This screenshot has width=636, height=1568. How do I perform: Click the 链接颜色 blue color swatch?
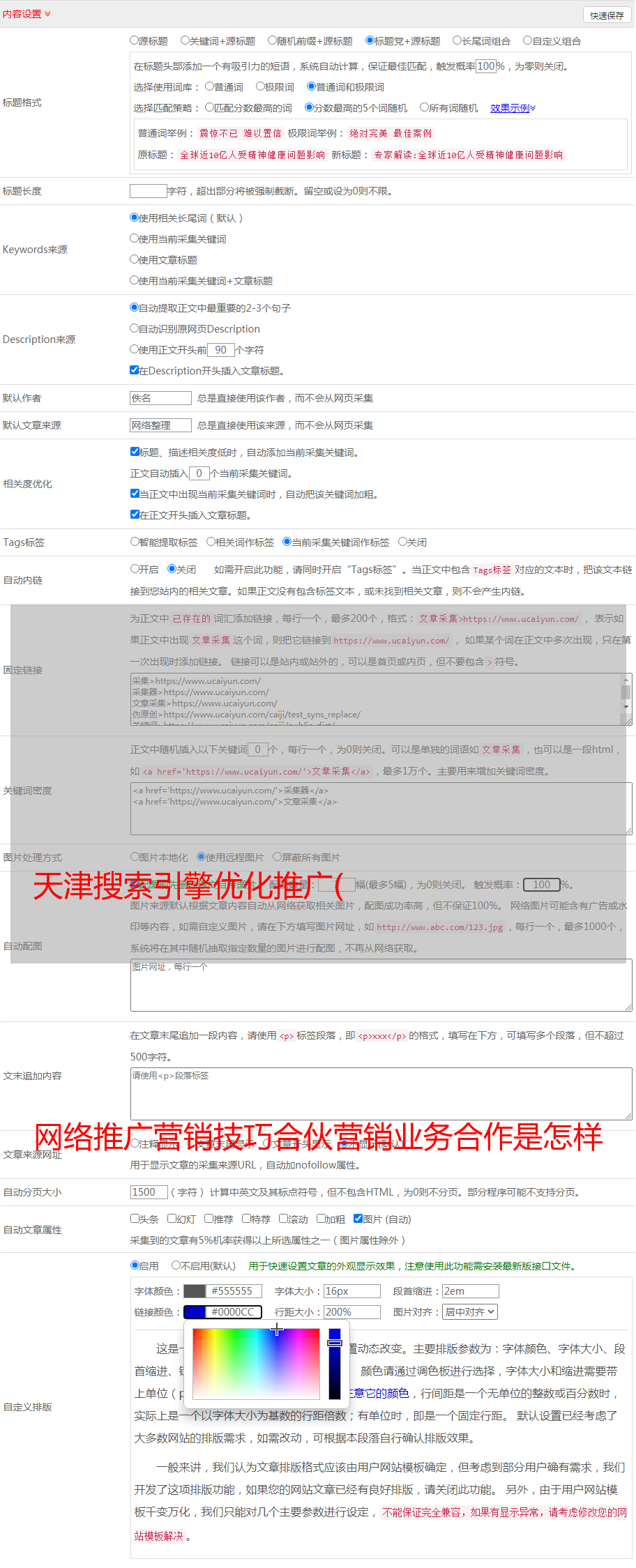click(195, 1312)
